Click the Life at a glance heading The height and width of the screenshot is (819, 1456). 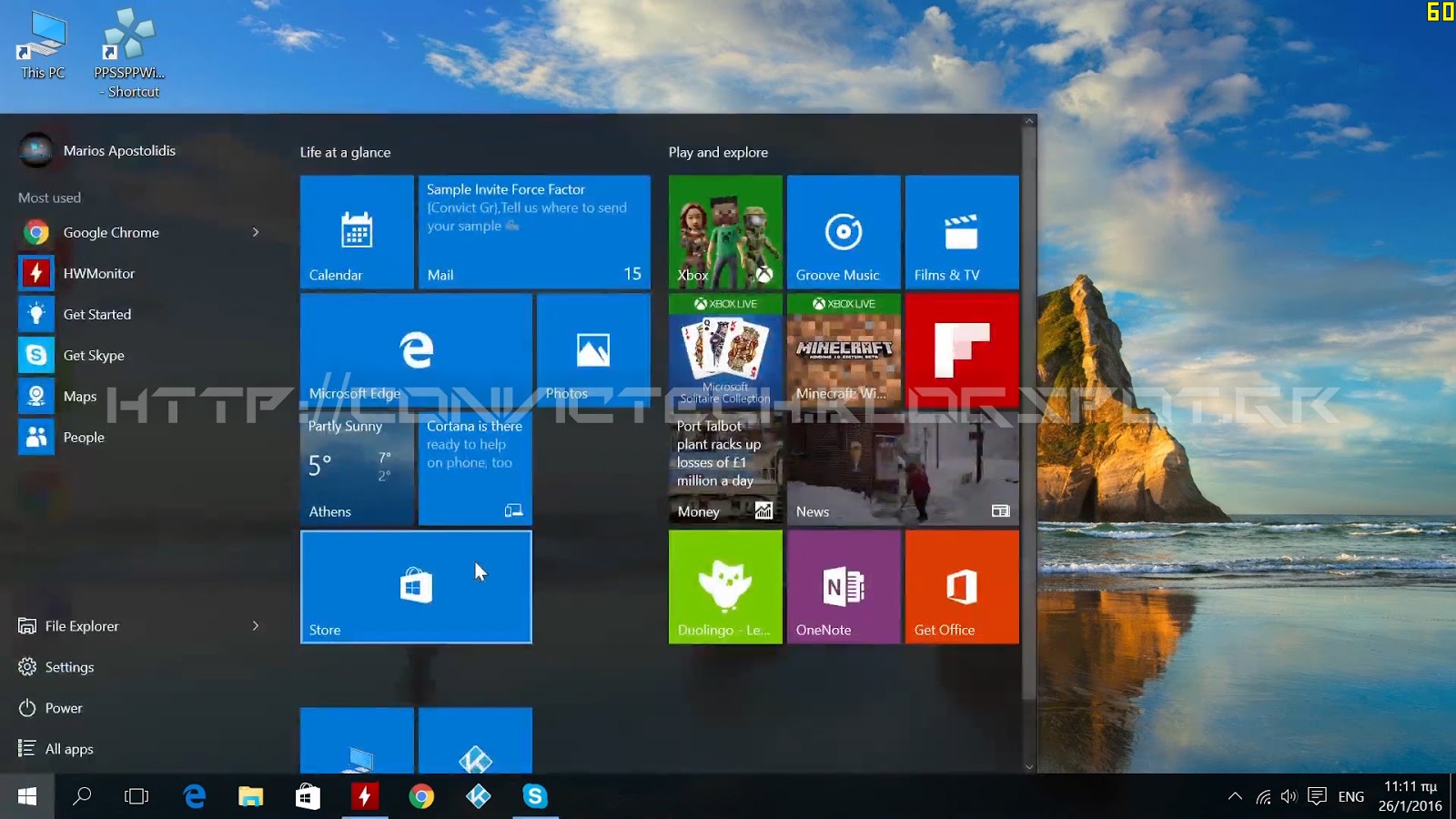pyautogui.click(x=346, y=152)
